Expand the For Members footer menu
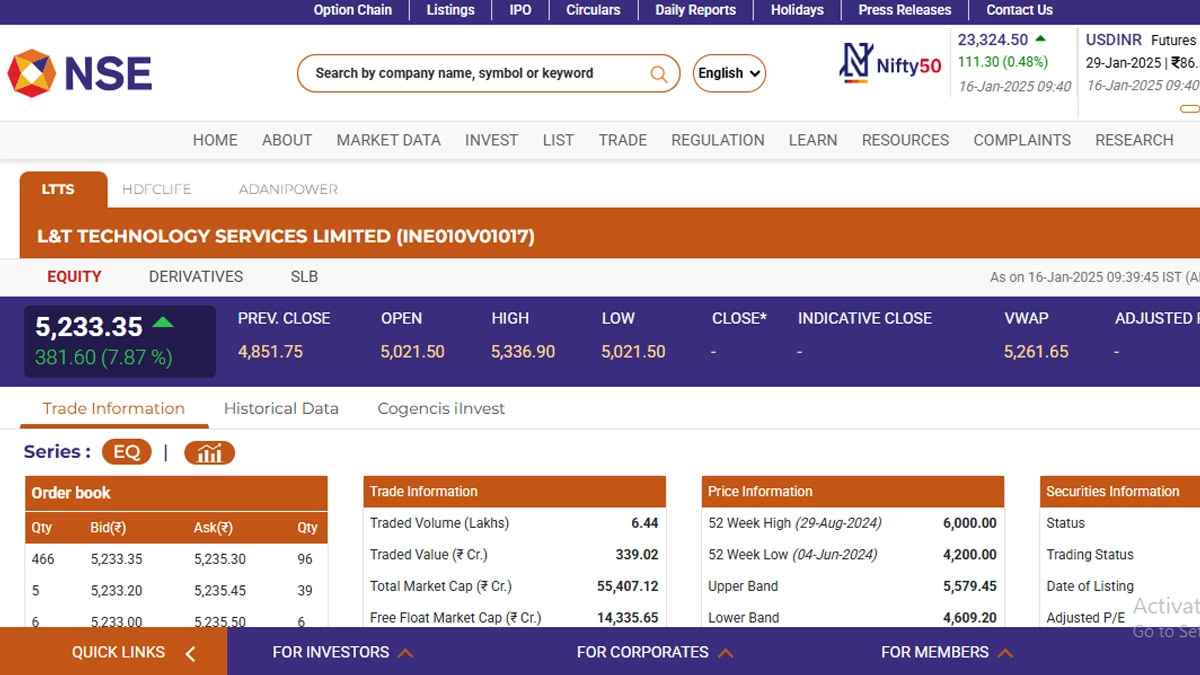The height and width of the screenshot is (675, 1200). coord(946,652)
